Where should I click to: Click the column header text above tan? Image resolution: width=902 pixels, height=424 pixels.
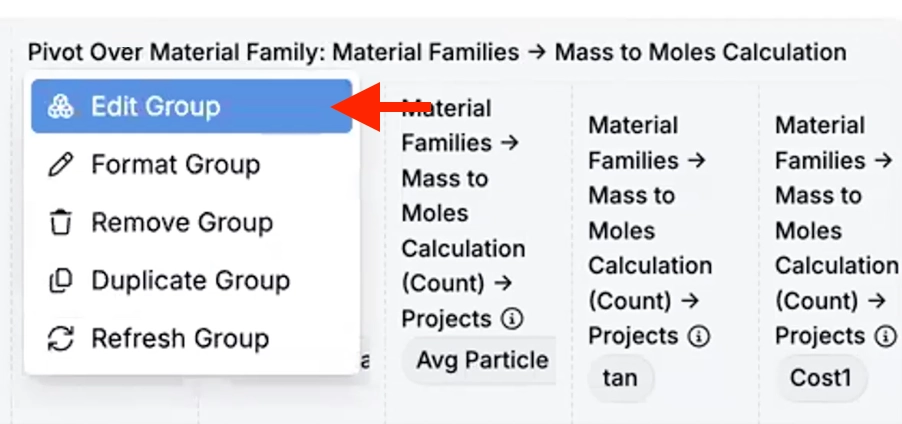[649, 230]
